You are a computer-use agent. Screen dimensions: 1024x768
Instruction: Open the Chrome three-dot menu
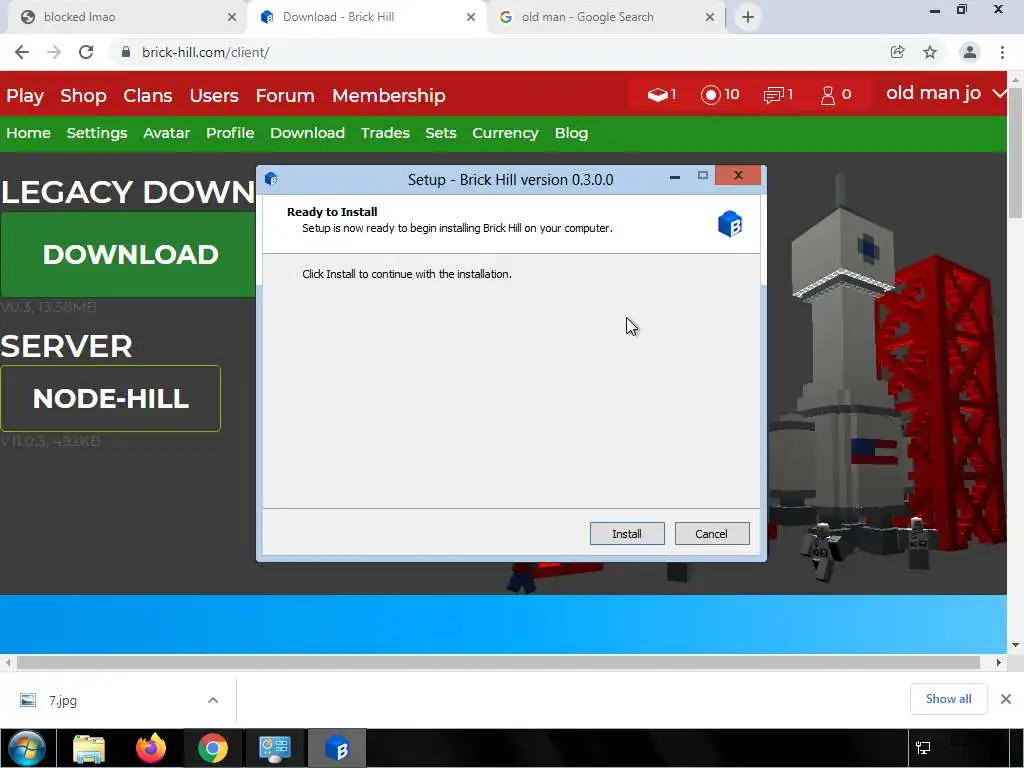1002,52
